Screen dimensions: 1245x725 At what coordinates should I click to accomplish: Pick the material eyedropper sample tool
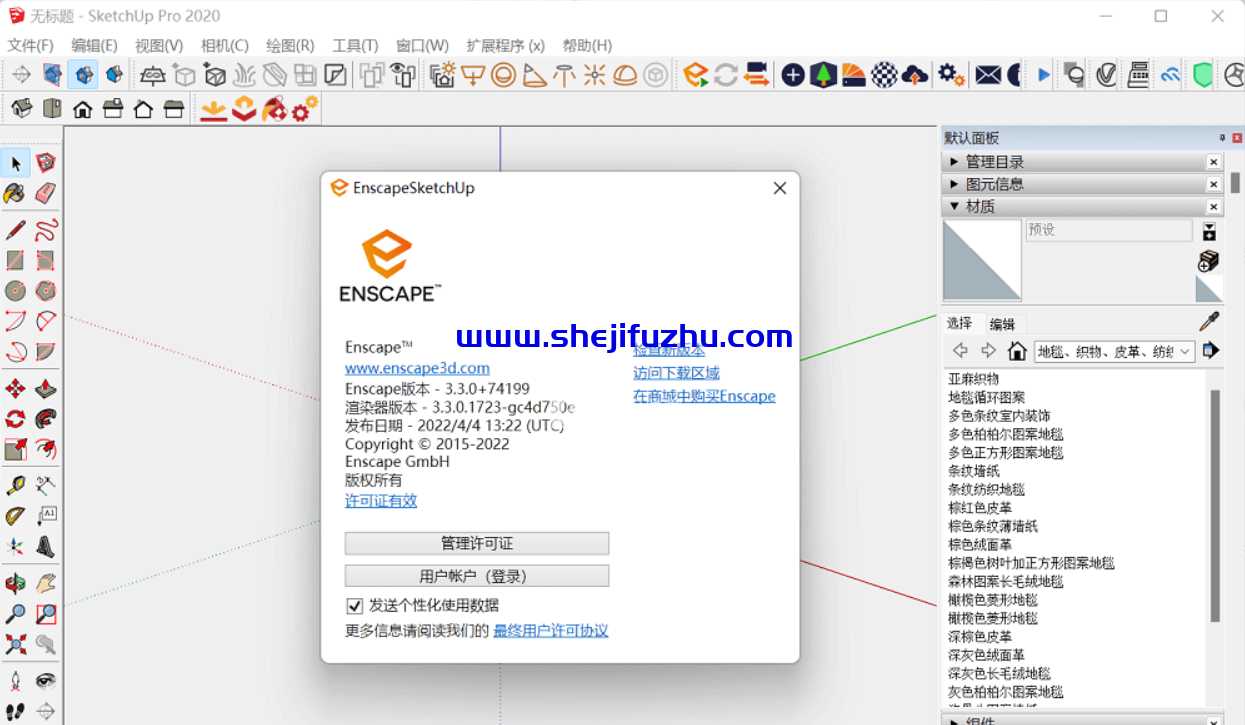(x=1210, y=322)
